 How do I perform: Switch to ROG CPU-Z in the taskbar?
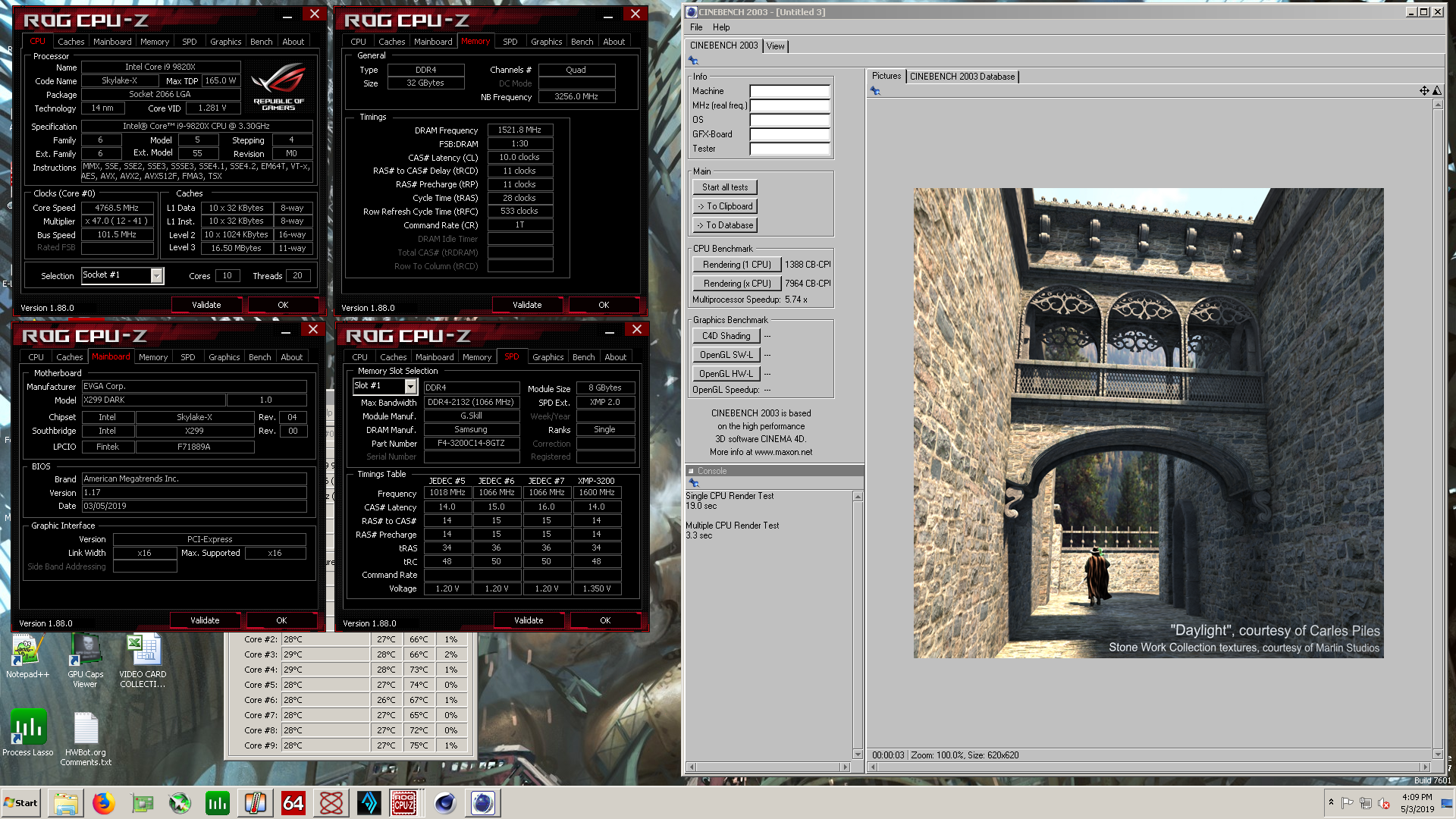coord(404,803)
